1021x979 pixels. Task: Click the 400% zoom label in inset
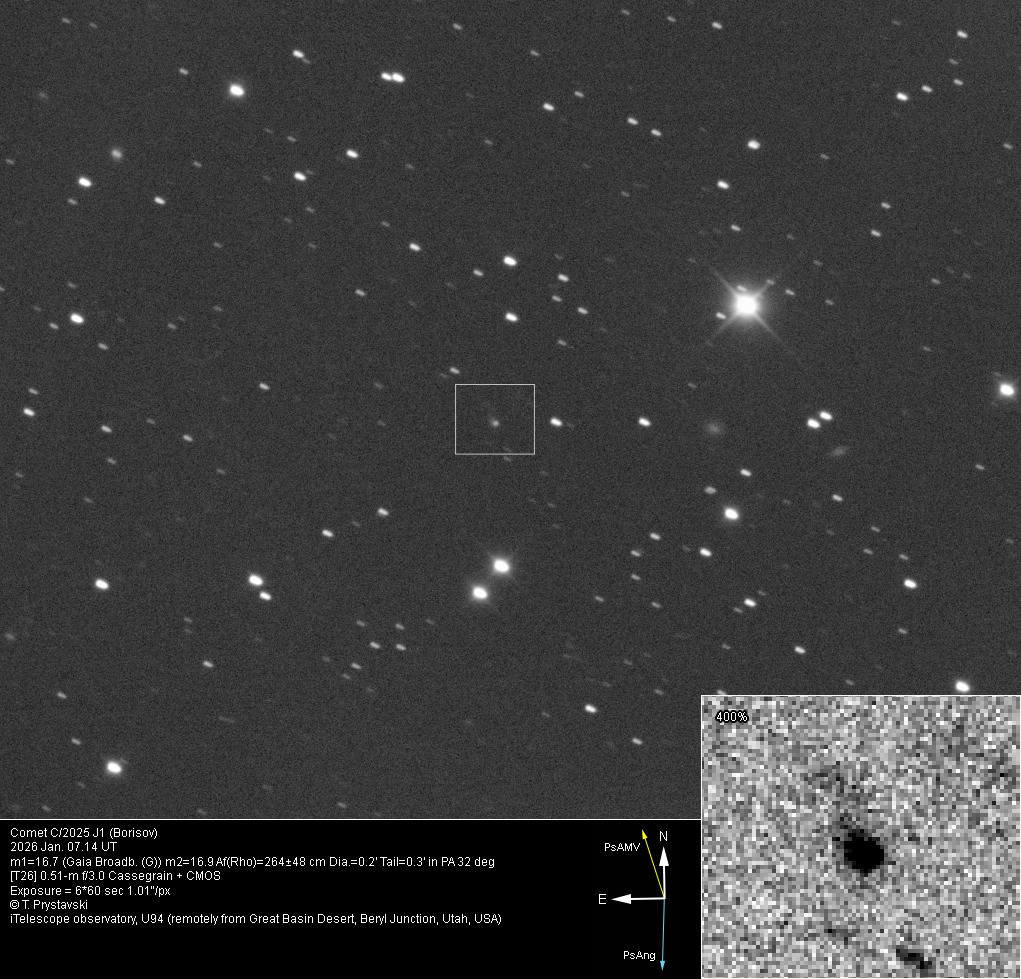731,716
